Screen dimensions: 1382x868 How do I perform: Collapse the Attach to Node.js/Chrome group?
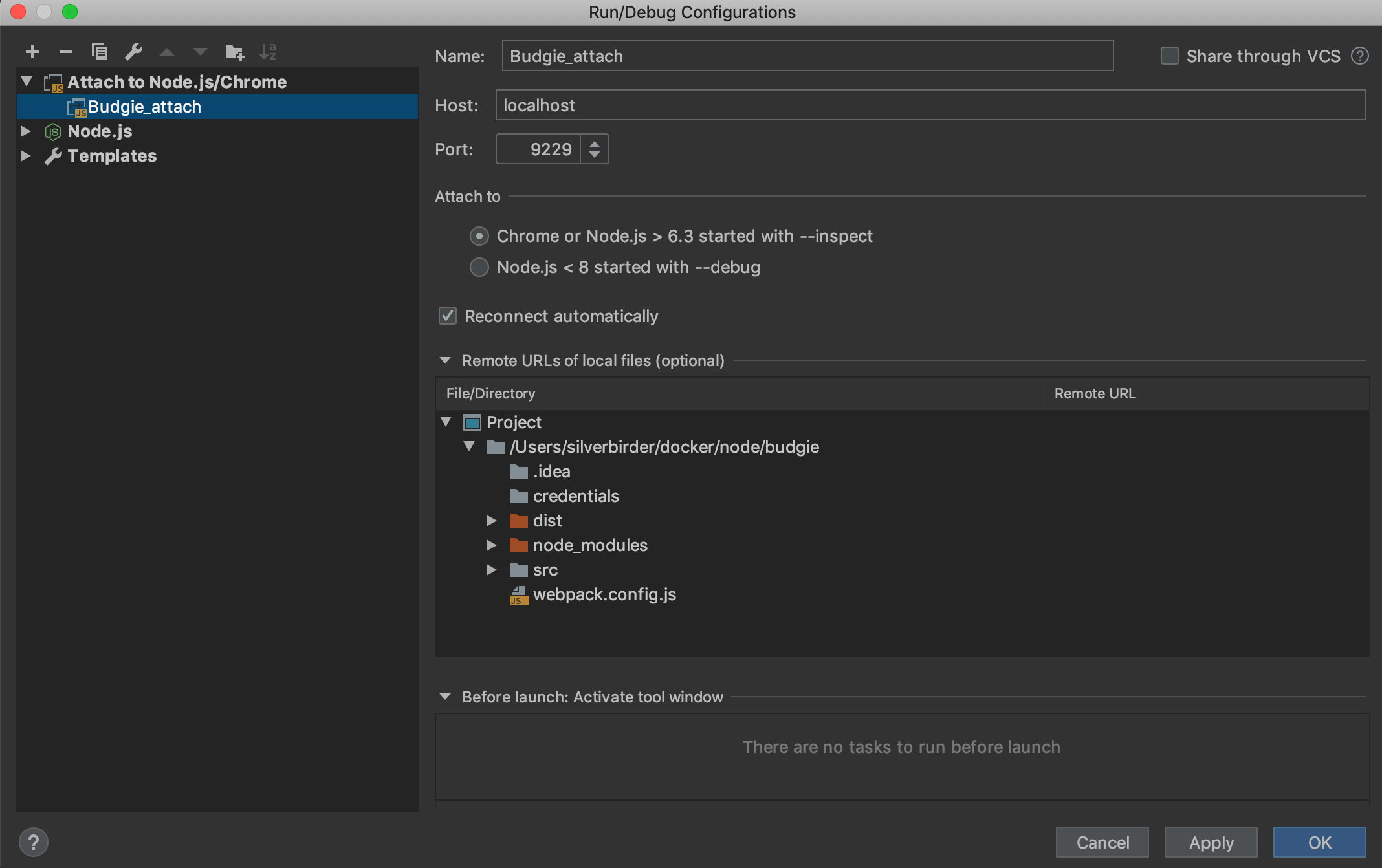click(25, 81)
